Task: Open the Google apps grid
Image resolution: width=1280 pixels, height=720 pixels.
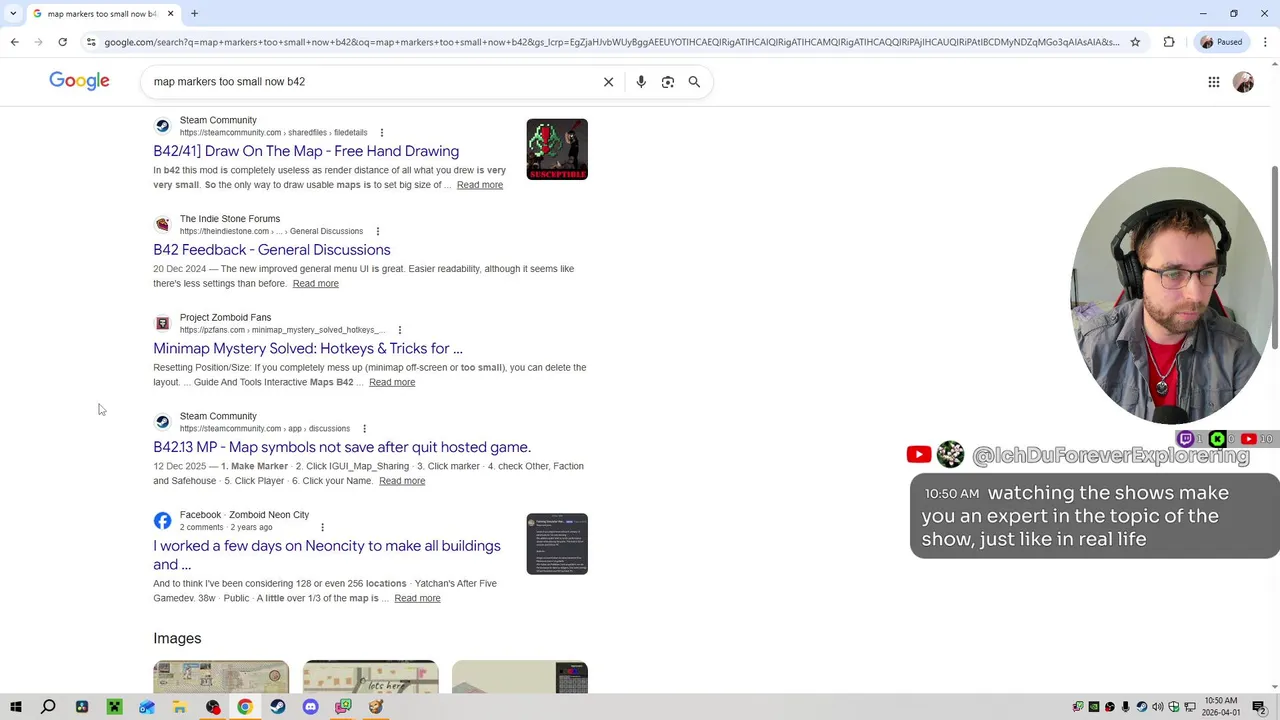Action: [x=1214, y=82]
